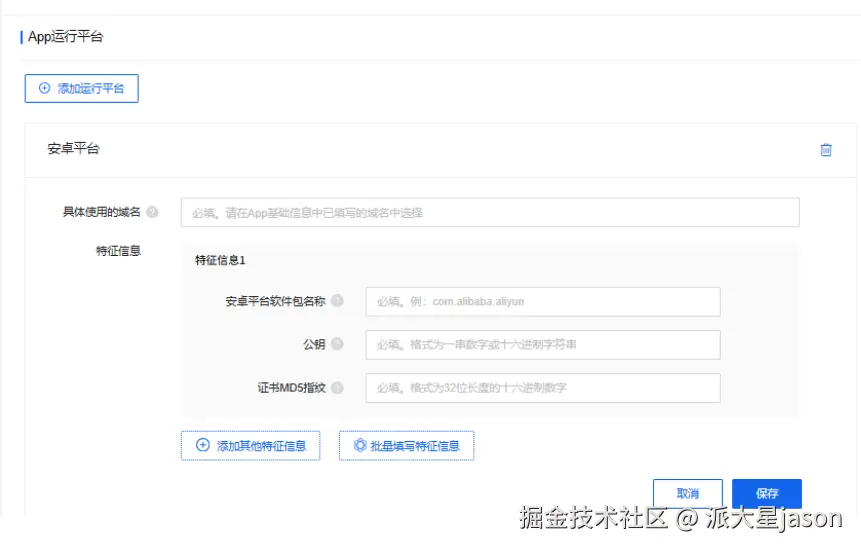Delete the 安卓平台 section via trash icon
861x550 pixels.
tap(825, 150)
